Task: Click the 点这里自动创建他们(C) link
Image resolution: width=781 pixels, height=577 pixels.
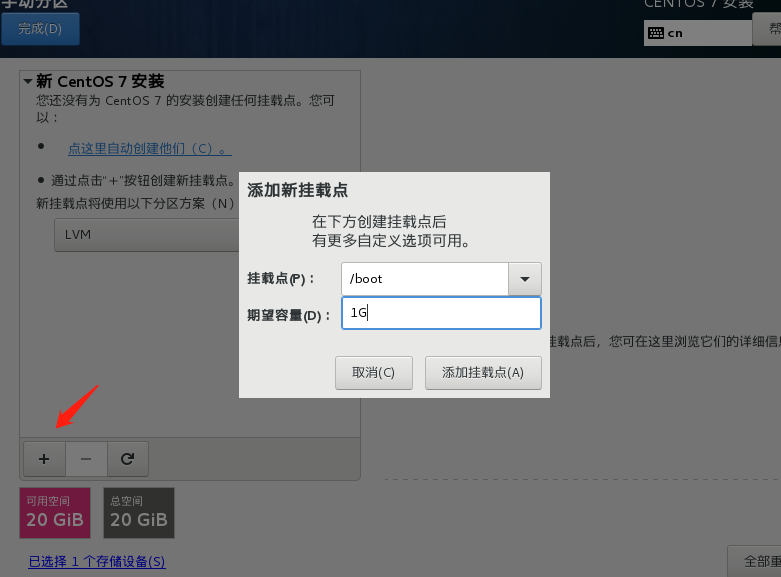Action: pos(149,148)
